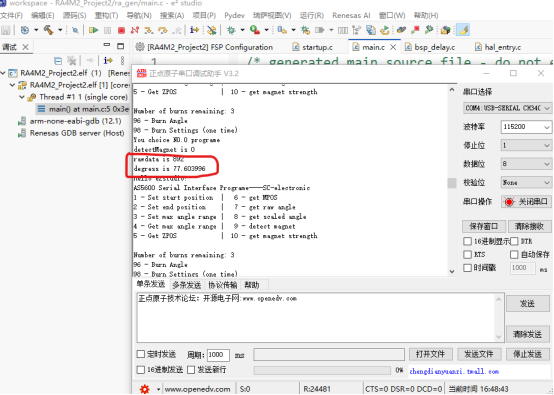Enable the 16进制发送 checkbox
This screenshot has width=554, height=395.
tap(141, 370)
